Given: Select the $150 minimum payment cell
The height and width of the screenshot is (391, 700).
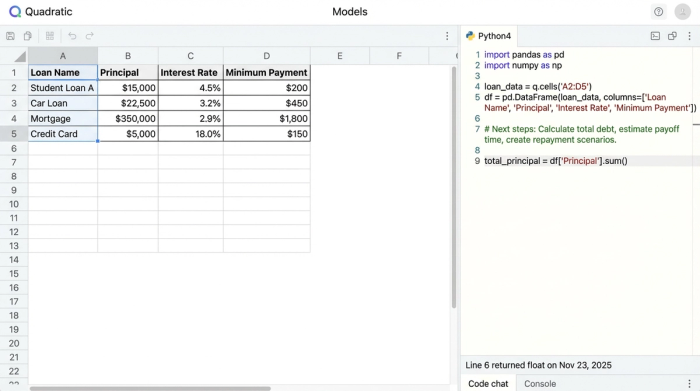Looking at the screenshot, I should (x=267, y=134).
